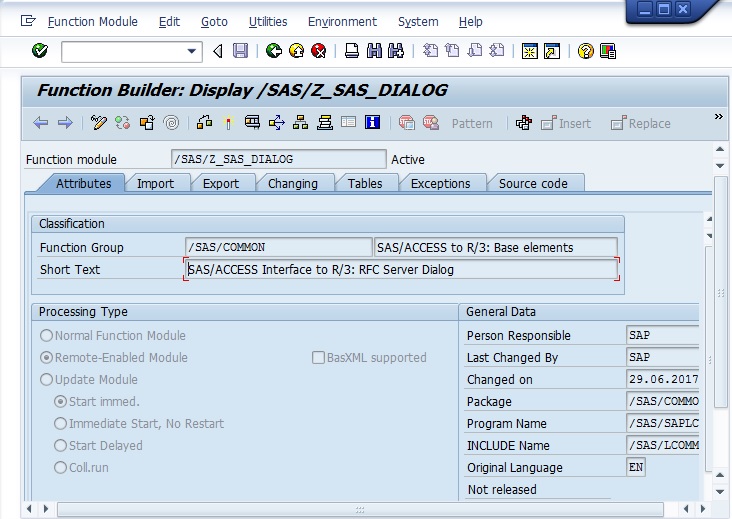
Task: Select Normal Function Module radio button
Action: coord(46,336)
